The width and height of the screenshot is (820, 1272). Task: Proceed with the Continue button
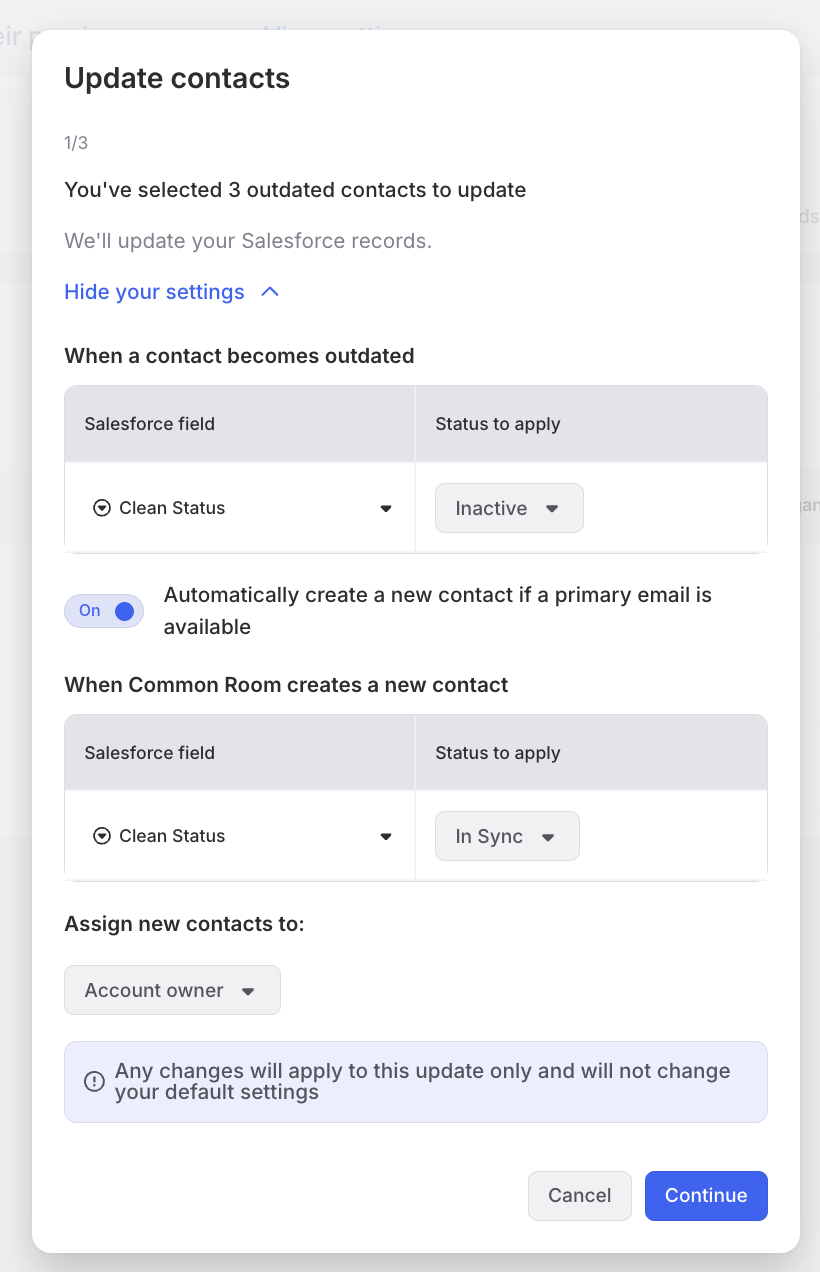(x=706, y=1195)
